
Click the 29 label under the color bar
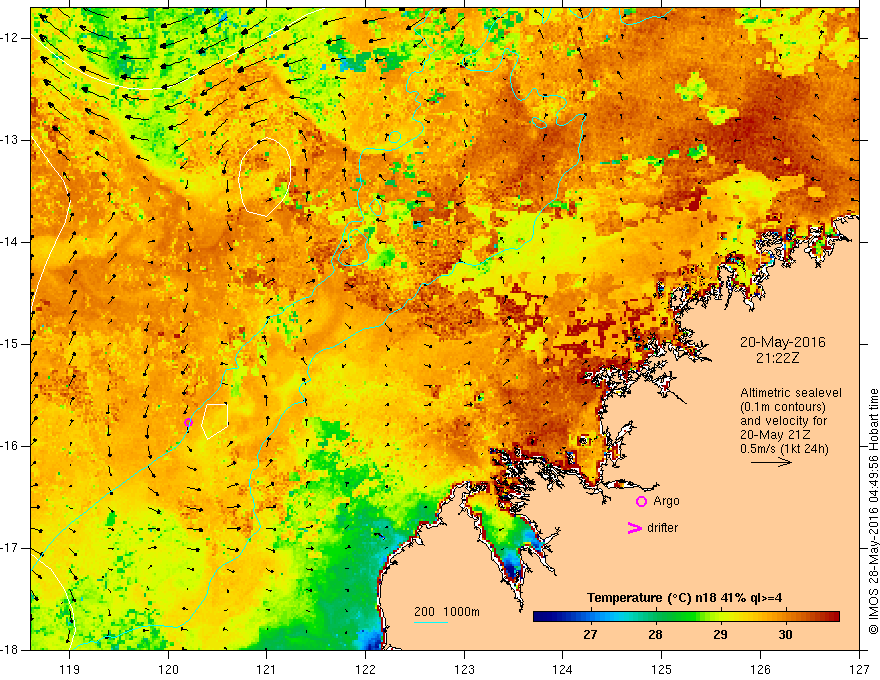tap(720, 635)
